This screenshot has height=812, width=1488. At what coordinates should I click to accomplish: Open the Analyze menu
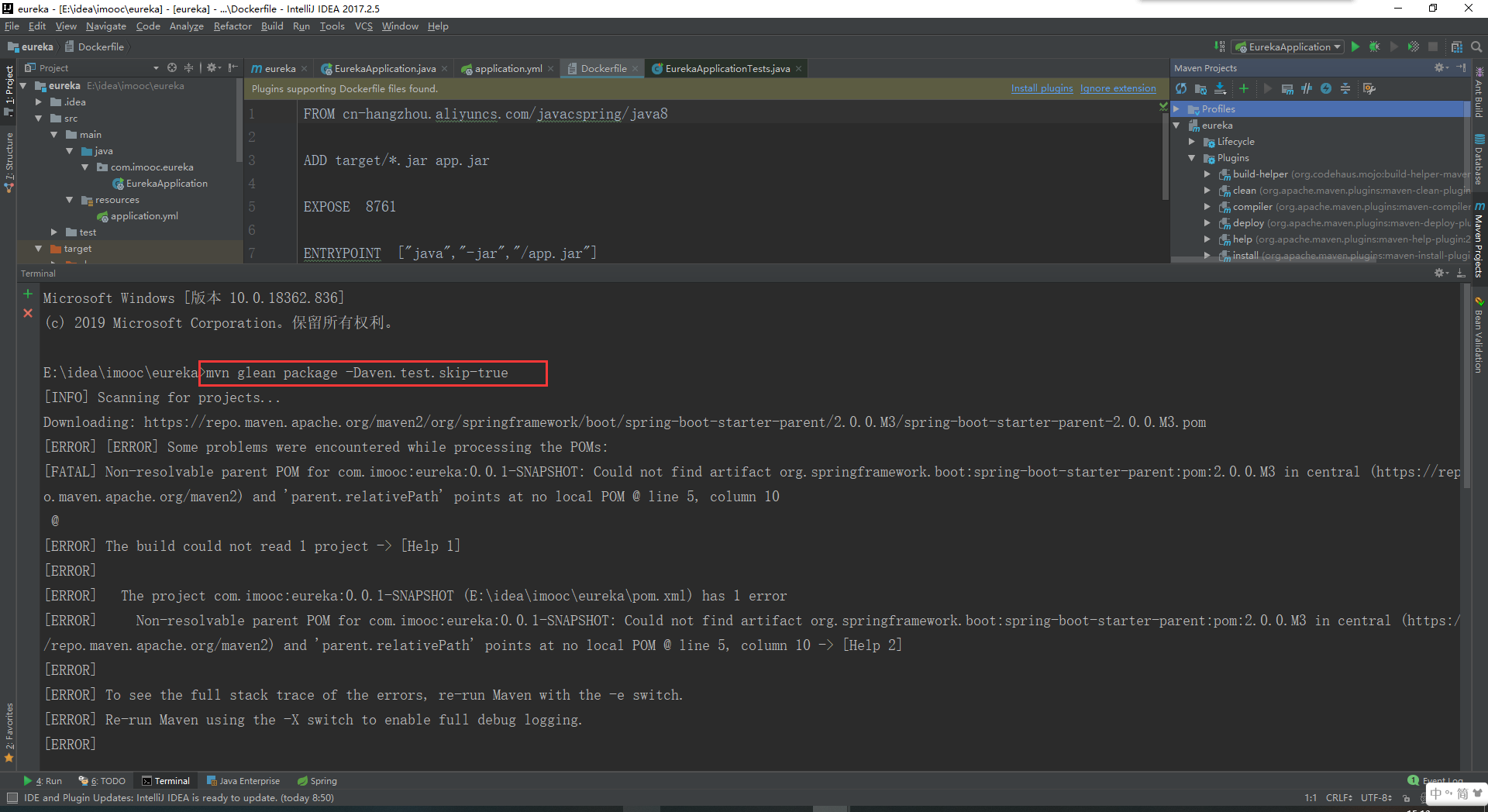click(187, 26)
